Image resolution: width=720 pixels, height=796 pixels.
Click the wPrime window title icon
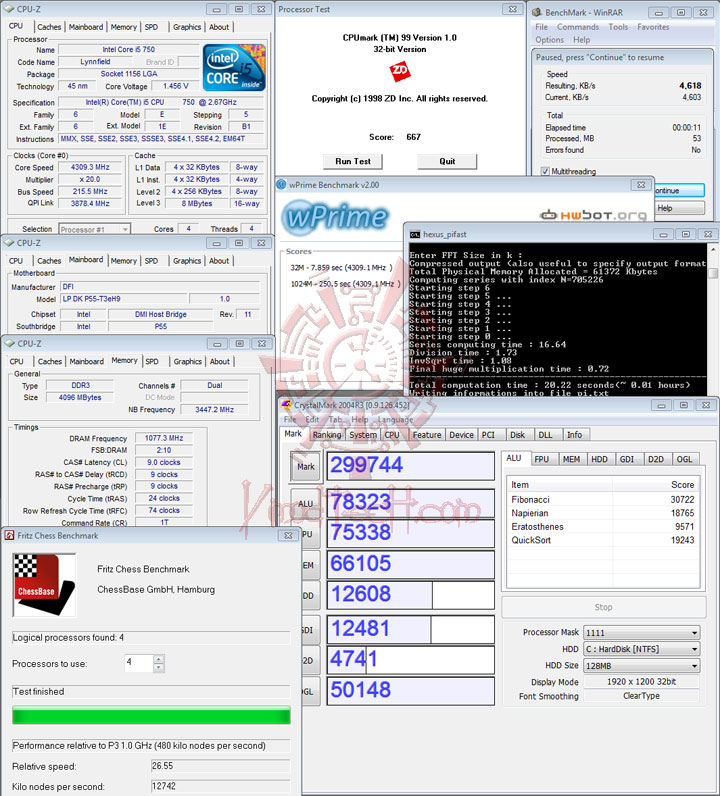point(282,185)
